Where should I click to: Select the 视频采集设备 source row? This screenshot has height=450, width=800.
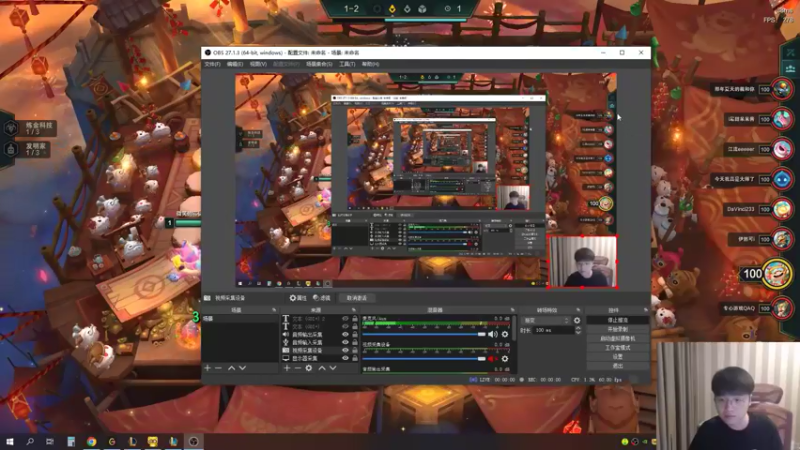tap(320, 351)
